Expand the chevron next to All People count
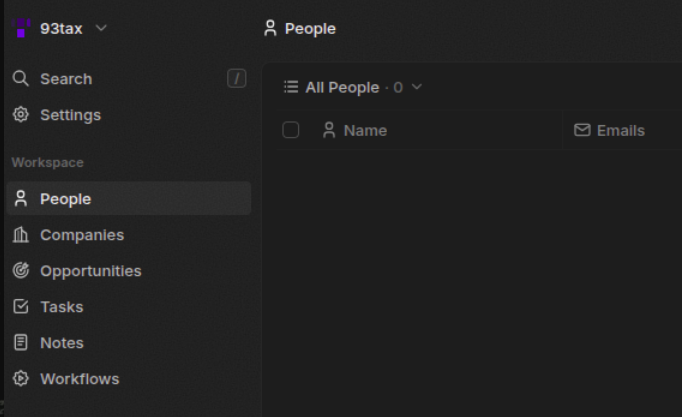Screen dimensions: 682x417 point(417,87)
